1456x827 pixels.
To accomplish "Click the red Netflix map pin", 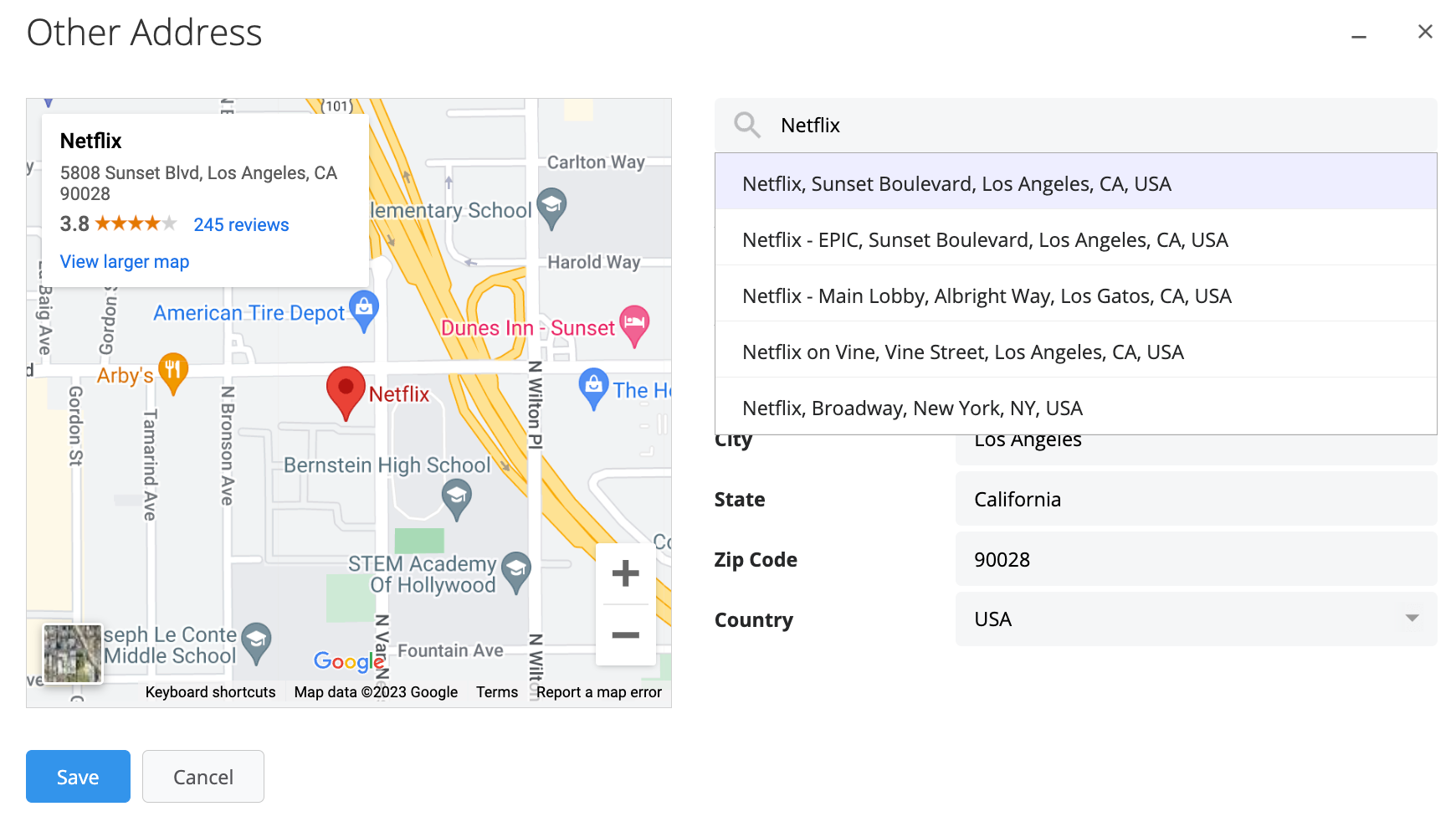I will pyautogui.click(x=345, y=393).
